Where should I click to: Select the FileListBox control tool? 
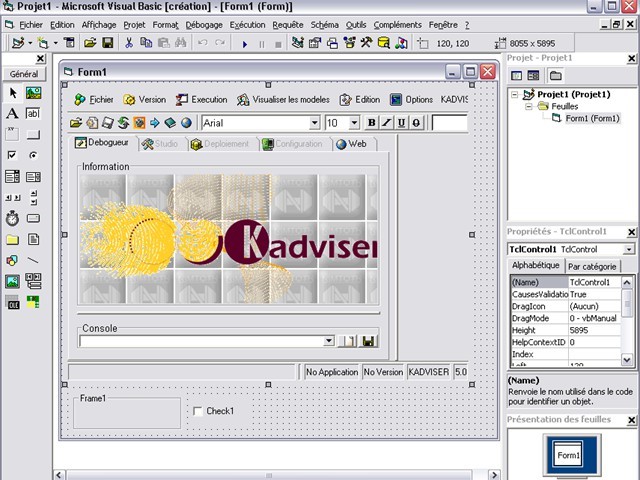coord(33,239)
